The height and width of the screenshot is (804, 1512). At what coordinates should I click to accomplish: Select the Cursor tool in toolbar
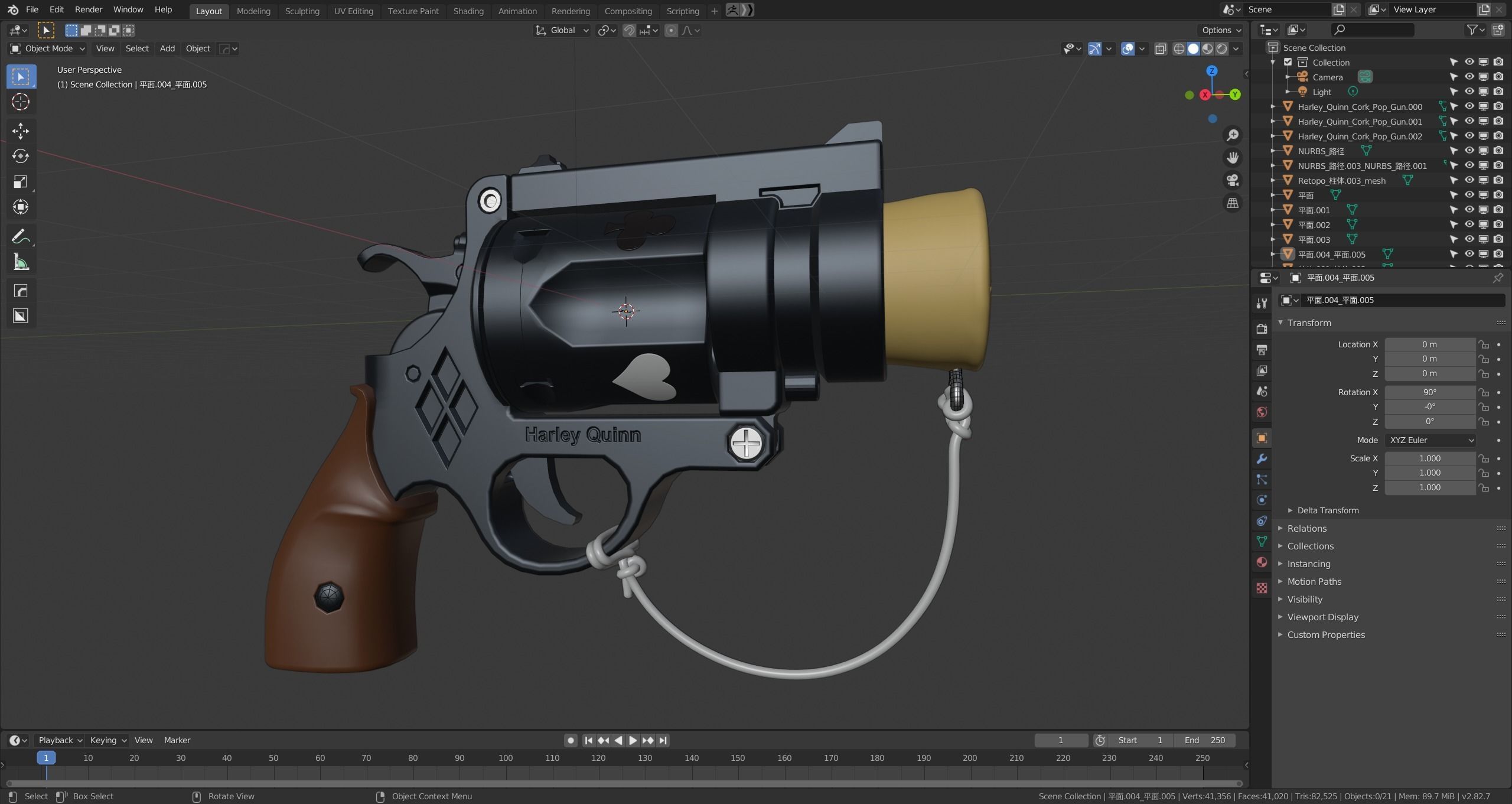(21, 102)
